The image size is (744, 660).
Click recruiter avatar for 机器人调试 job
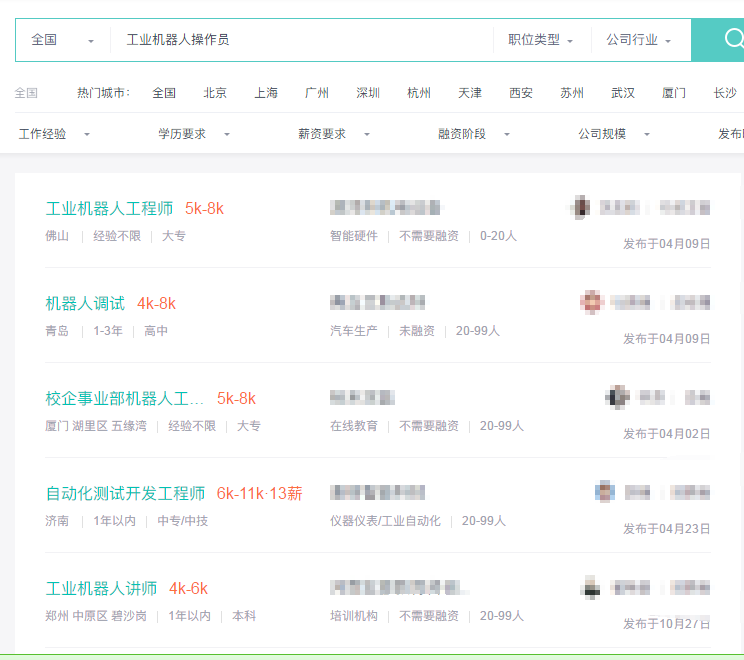click(x=593, y=301)
